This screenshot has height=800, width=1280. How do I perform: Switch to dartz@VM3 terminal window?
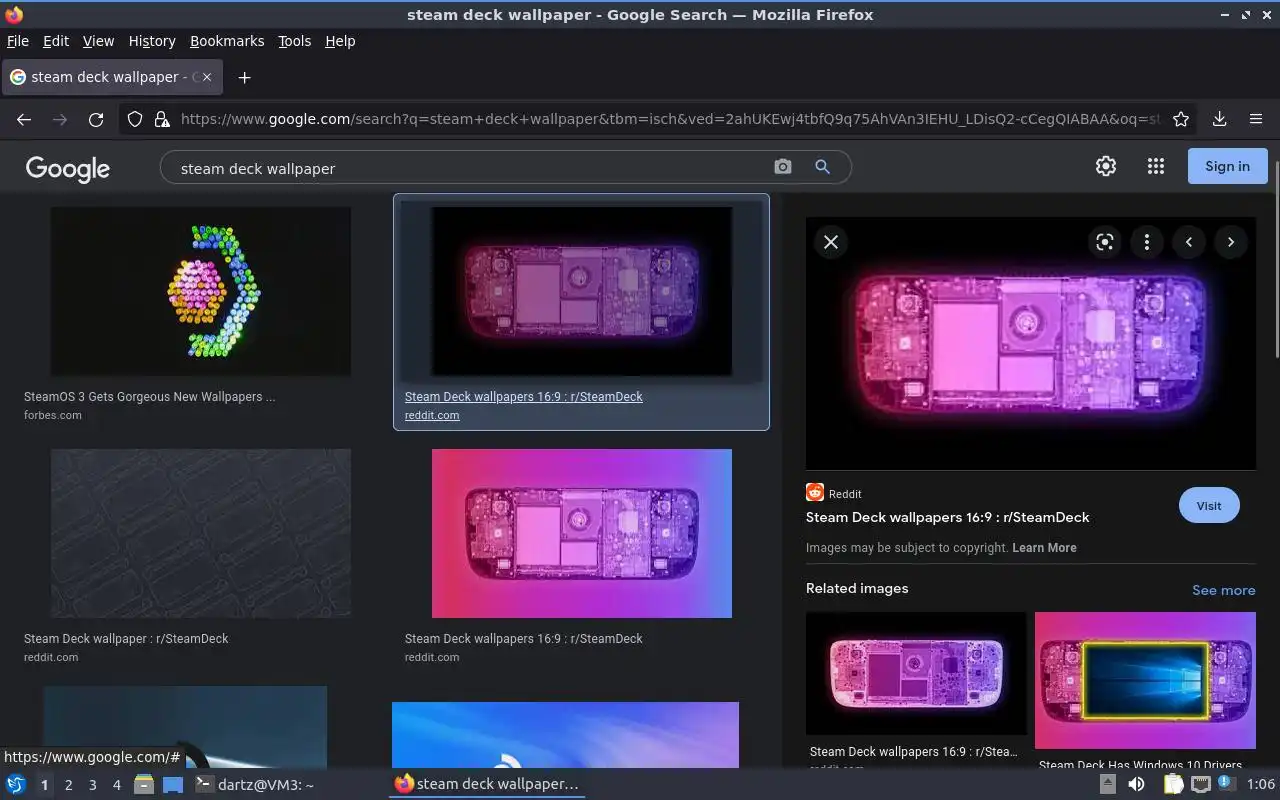point(254,785)
